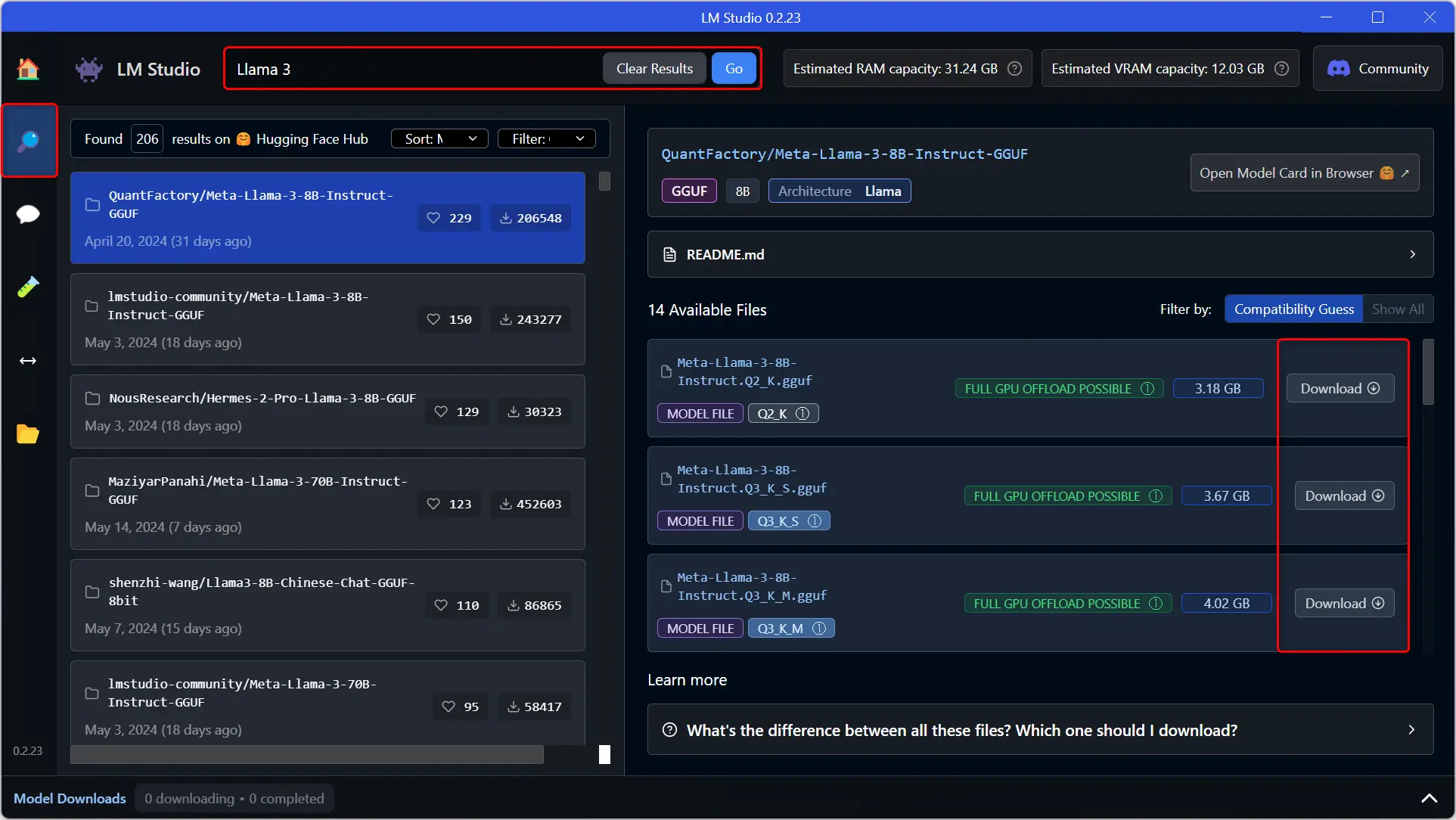Click the GGUF tag badge
Image resolution: width=1456 pixels, height=820 pixels.
point(689,191)
